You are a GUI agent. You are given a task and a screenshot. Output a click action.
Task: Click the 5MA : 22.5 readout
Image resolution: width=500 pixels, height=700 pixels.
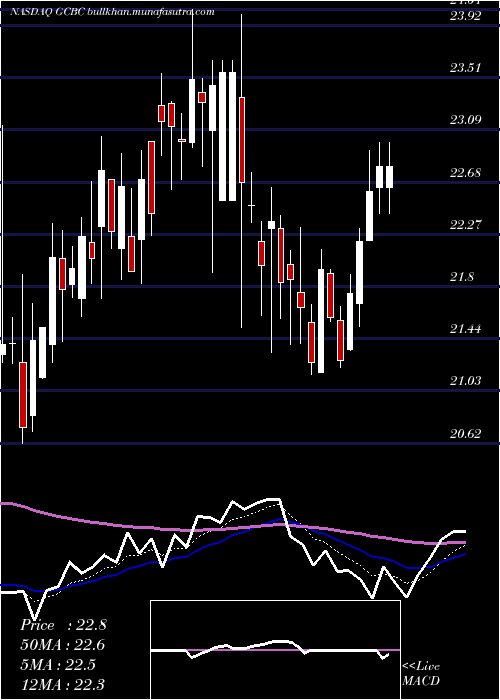pos(59,665)
